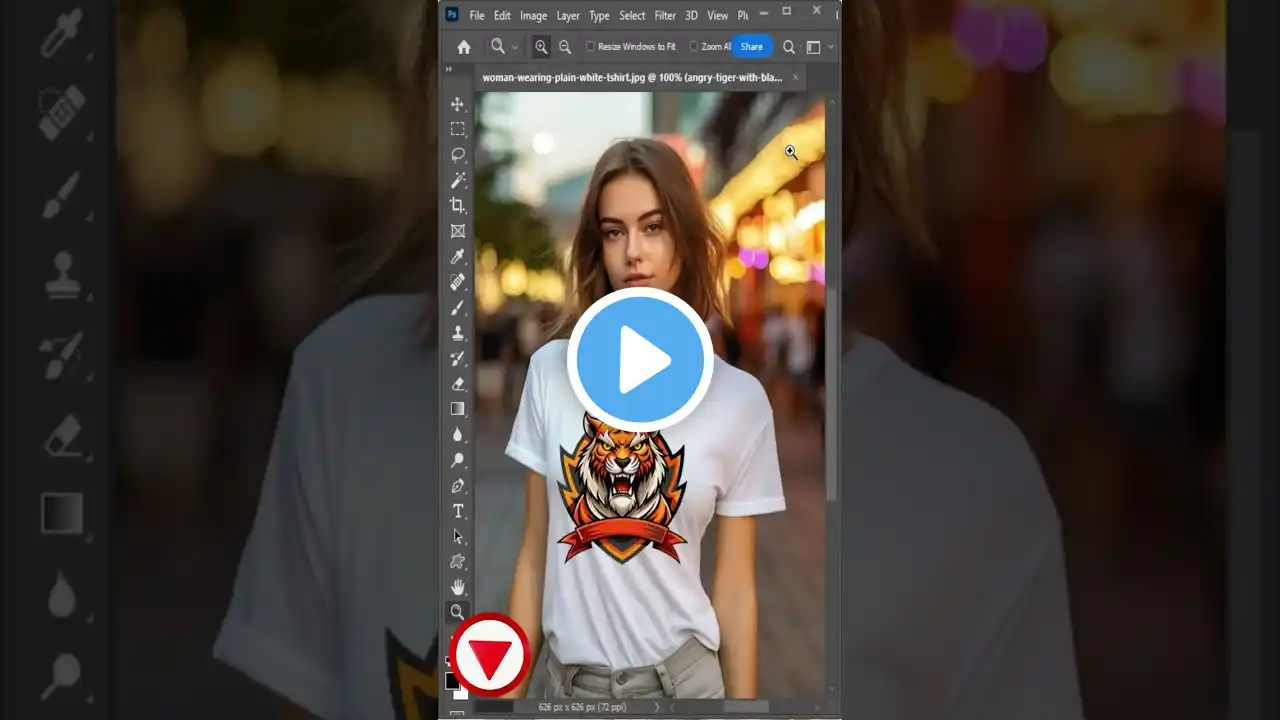Enable Resize Windows to Fit
The width and height of the screenshot is (1280, 720).
[590, 46]
